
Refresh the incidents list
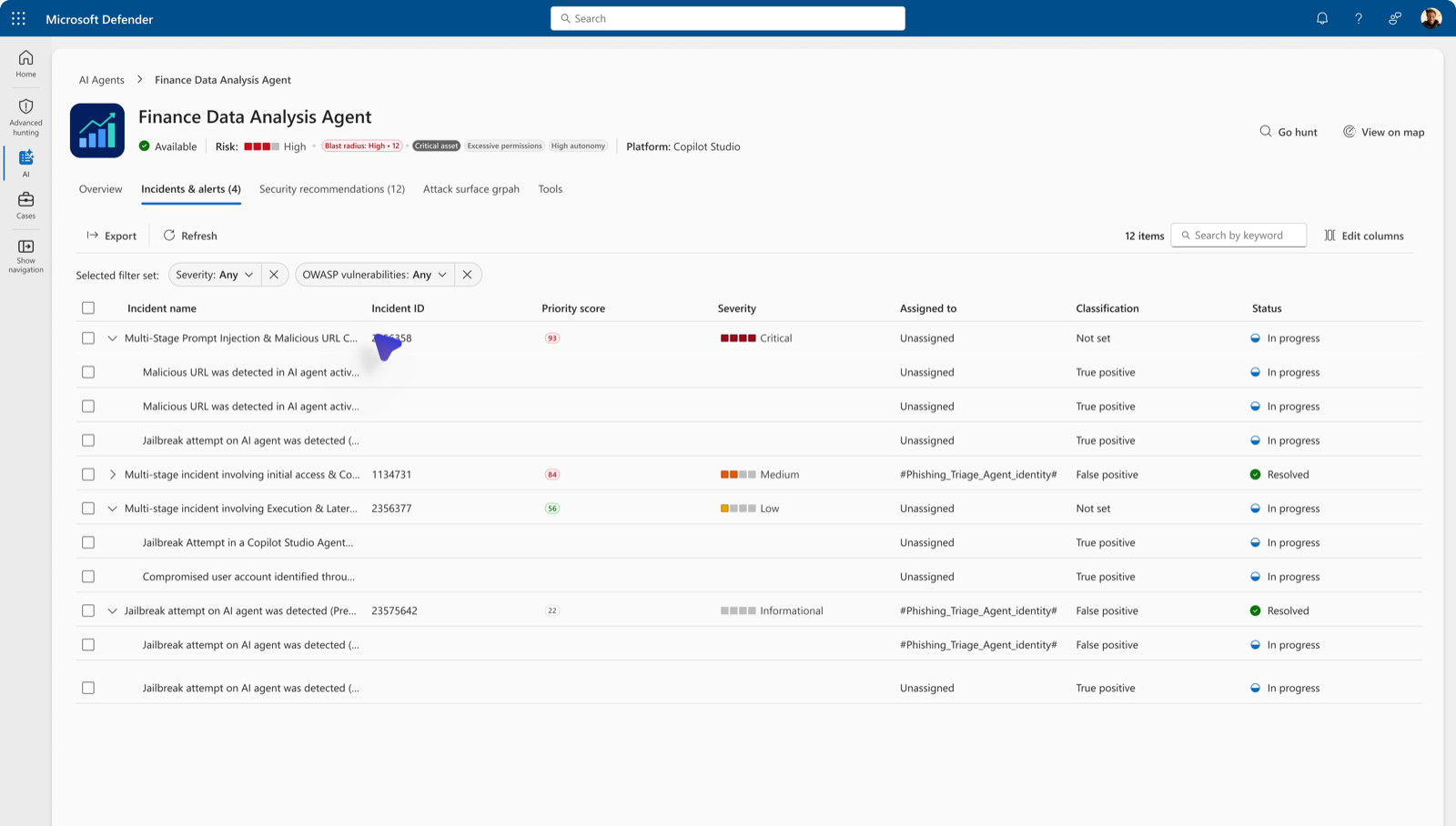190,236
